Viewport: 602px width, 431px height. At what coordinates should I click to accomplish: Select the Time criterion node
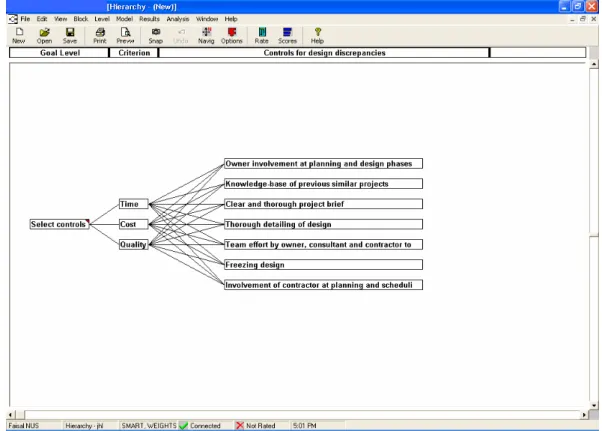[x=133, y=204]
